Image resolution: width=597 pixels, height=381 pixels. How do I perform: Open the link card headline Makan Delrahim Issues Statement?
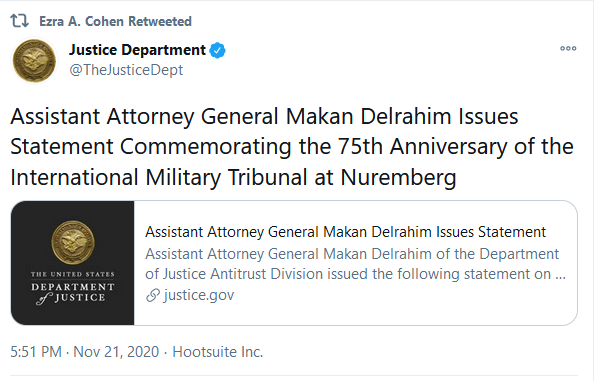pos(345,232)
